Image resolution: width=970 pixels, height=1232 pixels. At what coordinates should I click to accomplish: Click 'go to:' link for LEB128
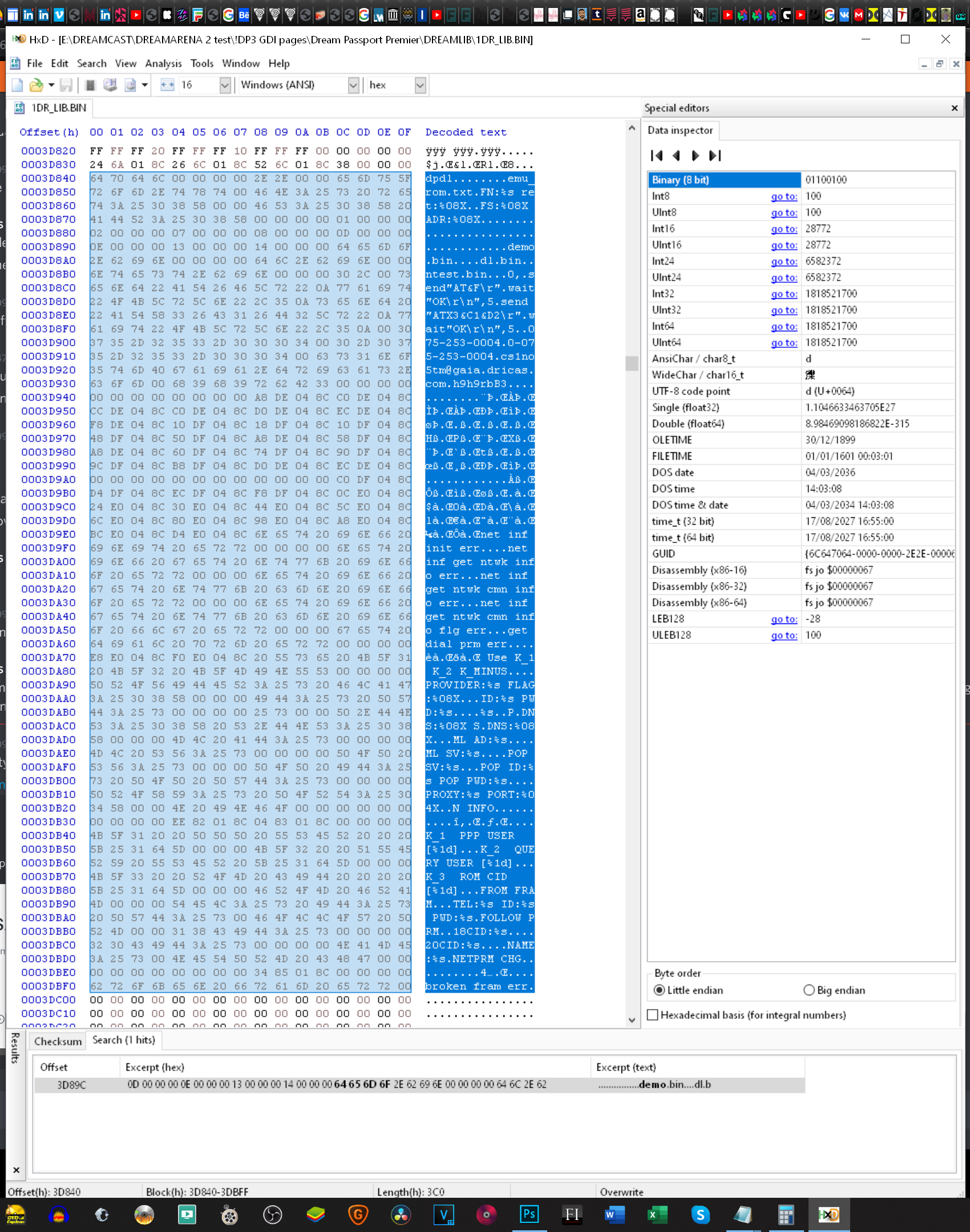(784, 619)
